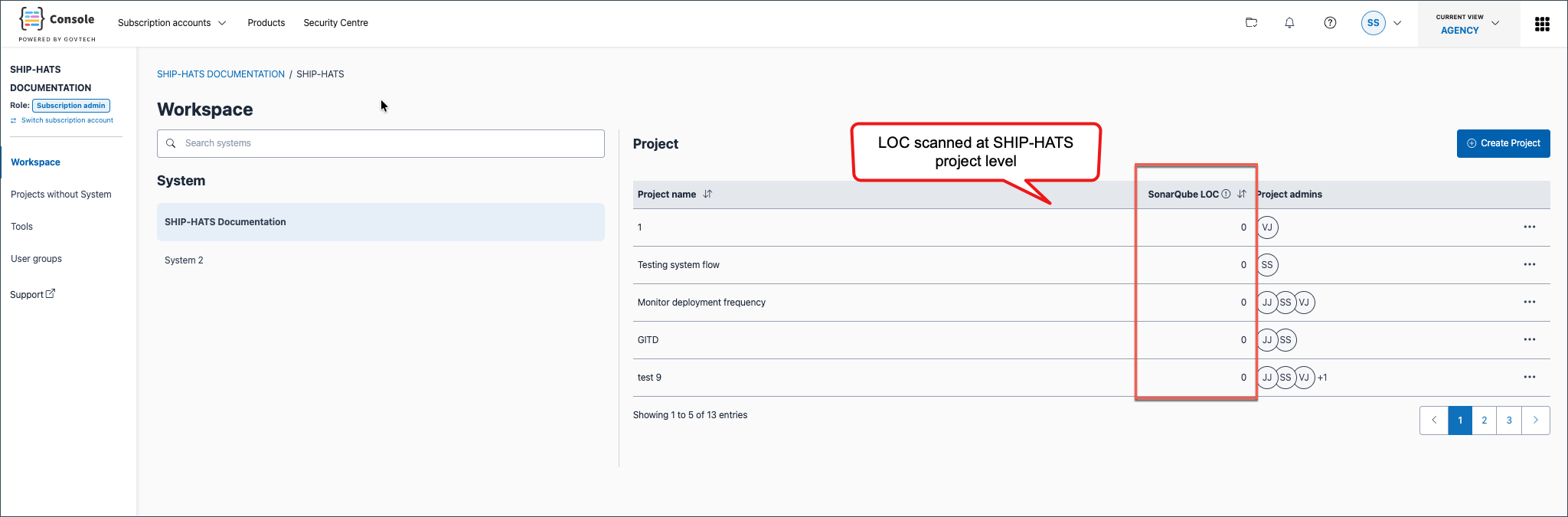This screenshot has height=517, width=1568.
Task: Open the app grid launcher icon
Action: coord(1542,24)
